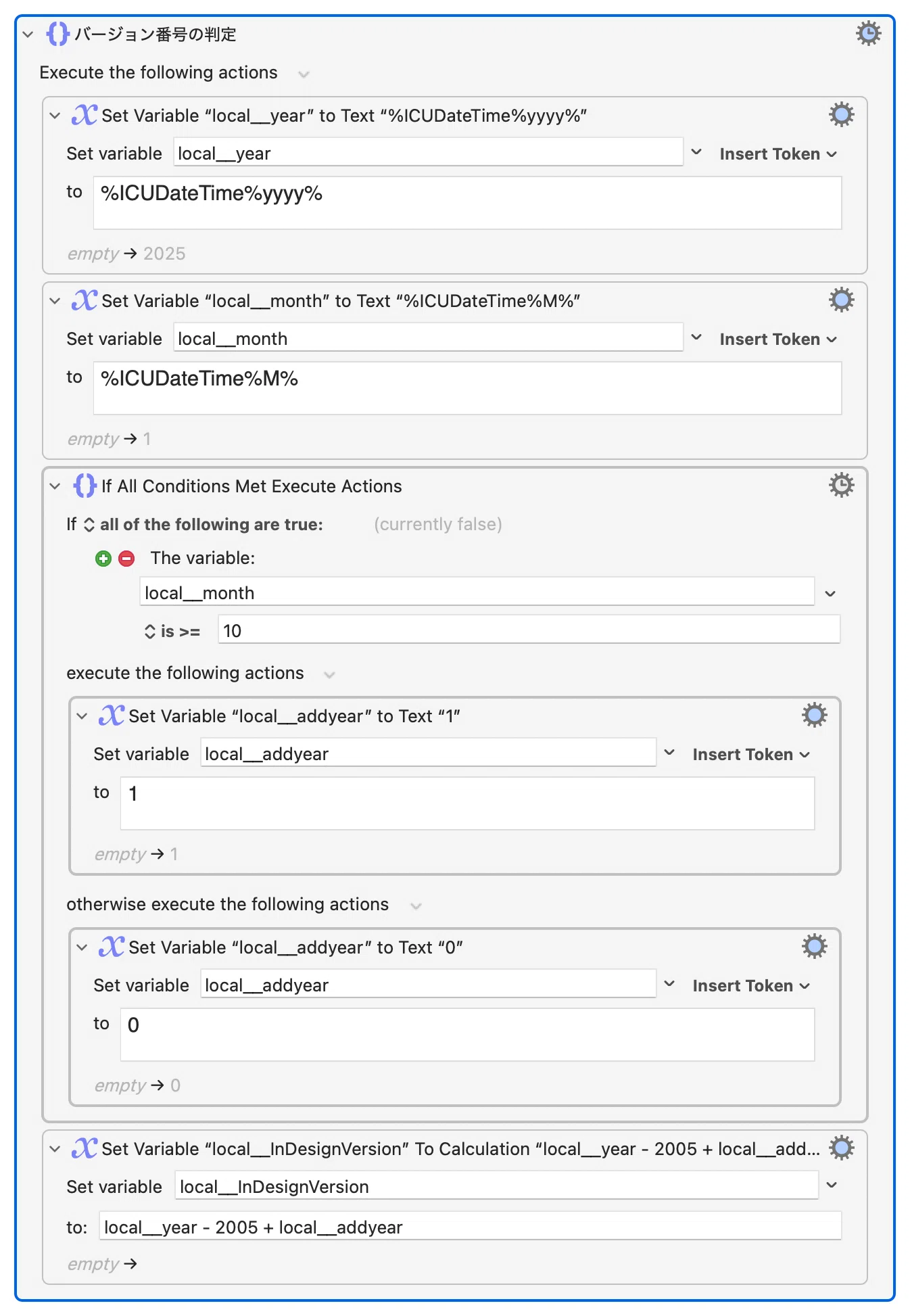This screenshot has height=1316, width=910.
Task: Open dropdown next to condition variable local__month
Action: click(830, 594)
